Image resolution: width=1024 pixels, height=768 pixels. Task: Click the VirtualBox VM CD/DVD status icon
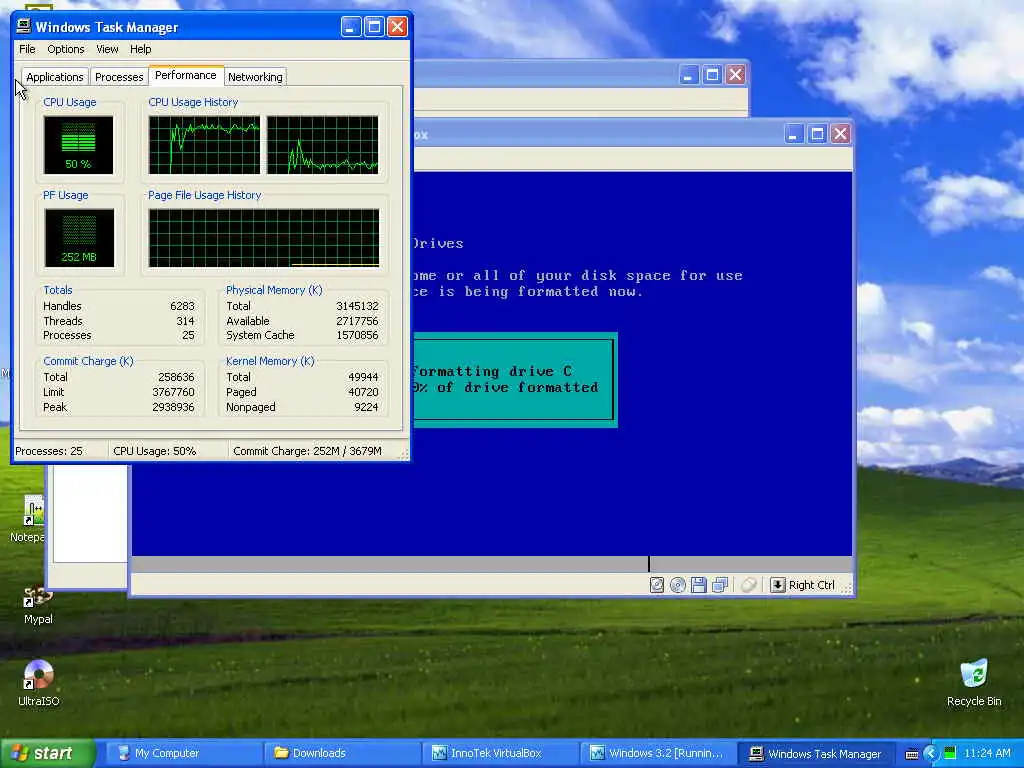[678, 585]
